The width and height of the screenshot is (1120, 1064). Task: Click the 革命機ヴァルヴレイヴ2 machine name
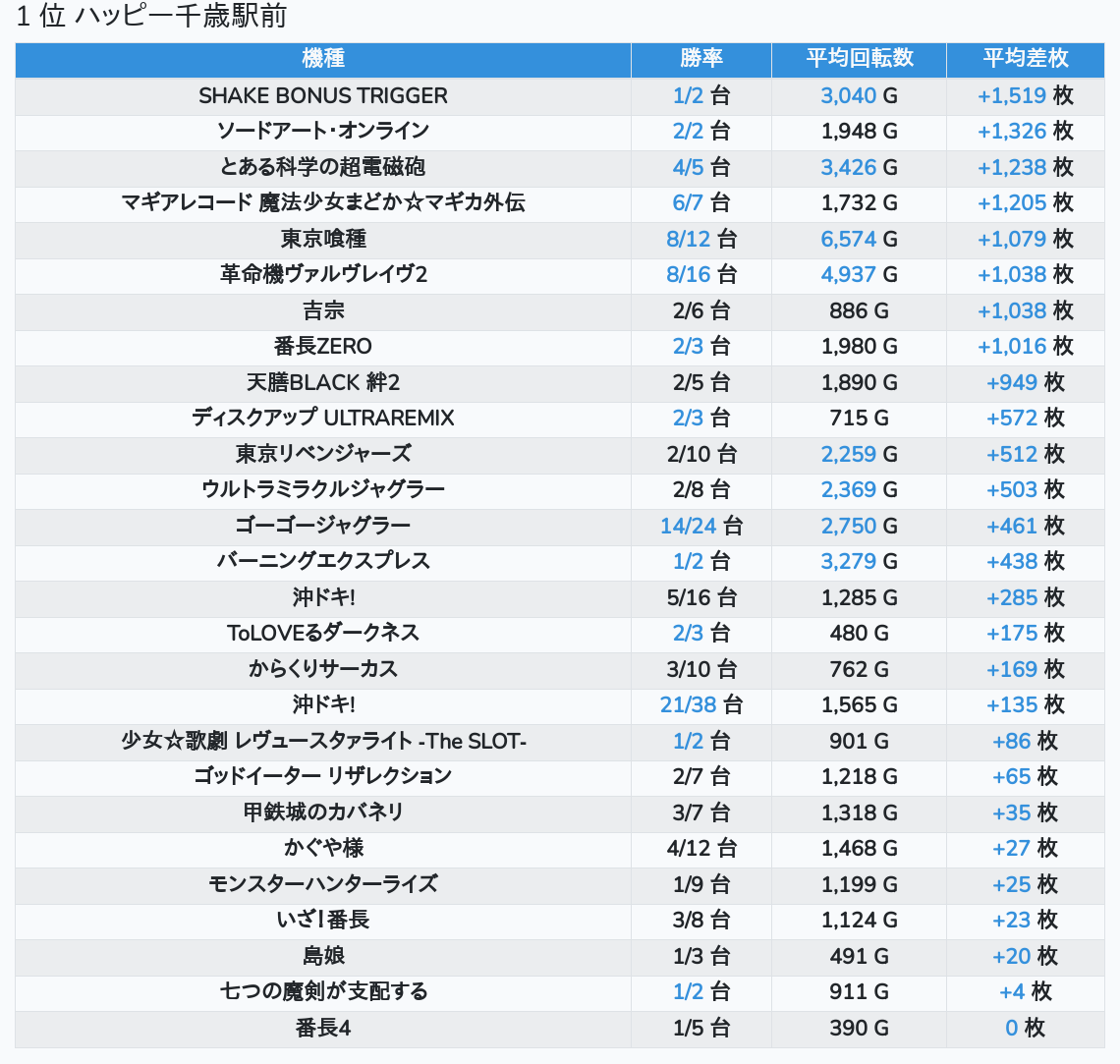point(323,275)
